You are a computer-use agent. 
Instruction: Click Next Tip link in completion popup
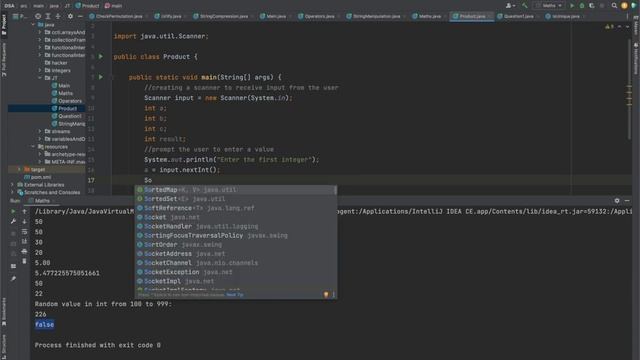(x=235, y=295)
